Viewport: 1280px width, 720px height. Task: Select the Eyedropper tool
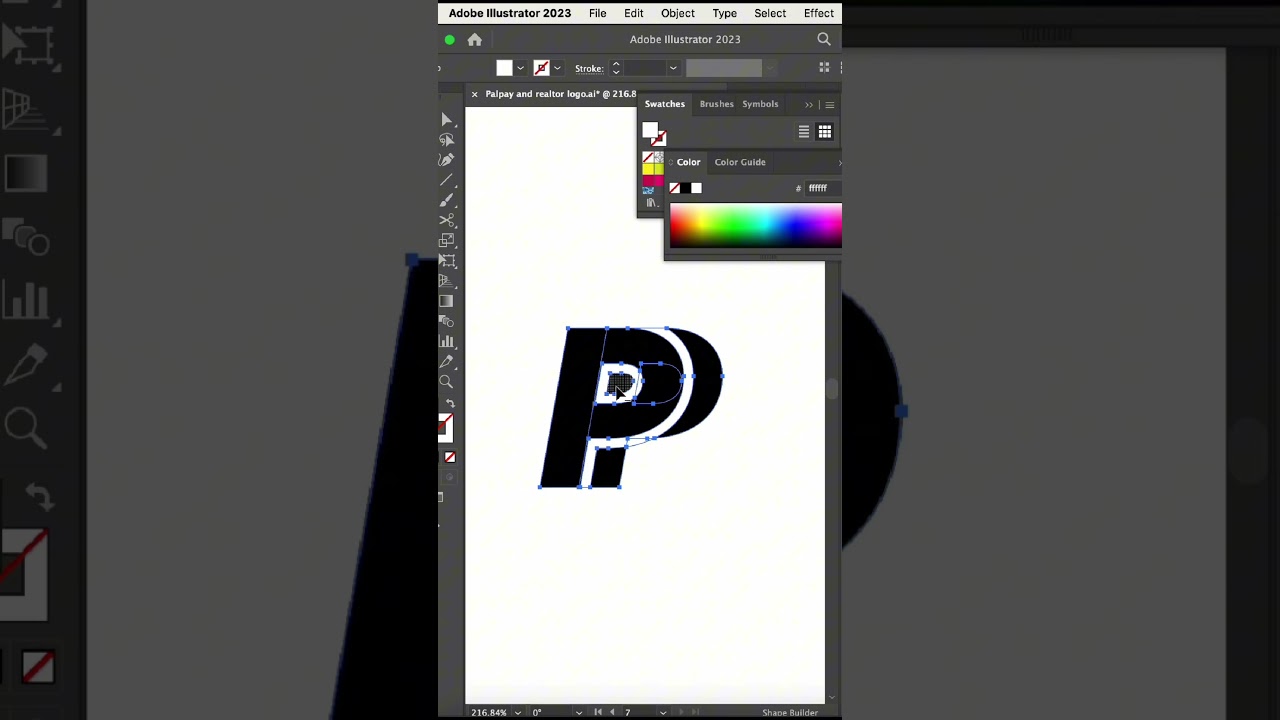447,362
